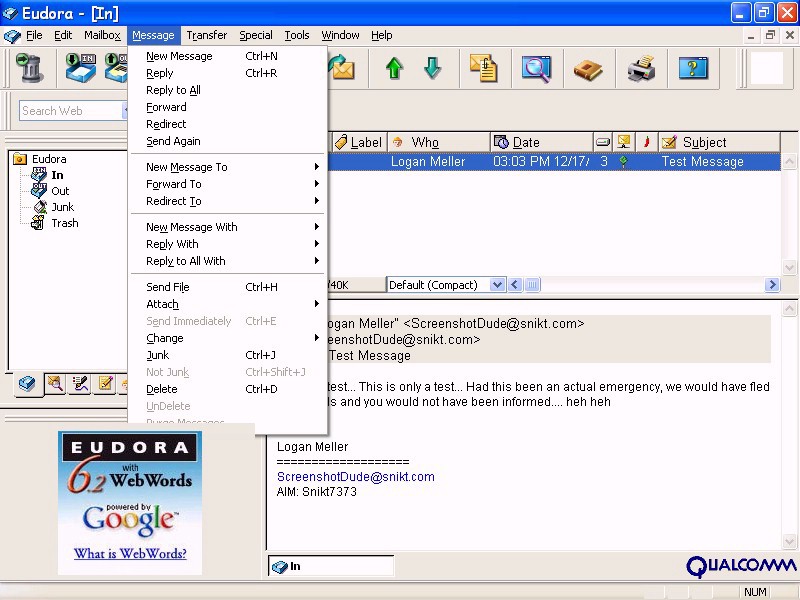
Task: Select the Test Message row from Logan Meller
Action: tap(555, 161)
